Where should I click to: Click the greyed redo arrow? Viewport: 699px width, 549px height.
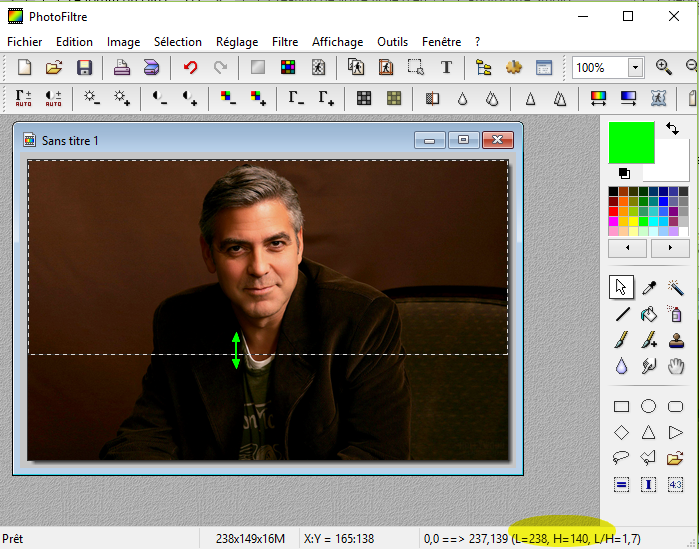click(220, 68)
